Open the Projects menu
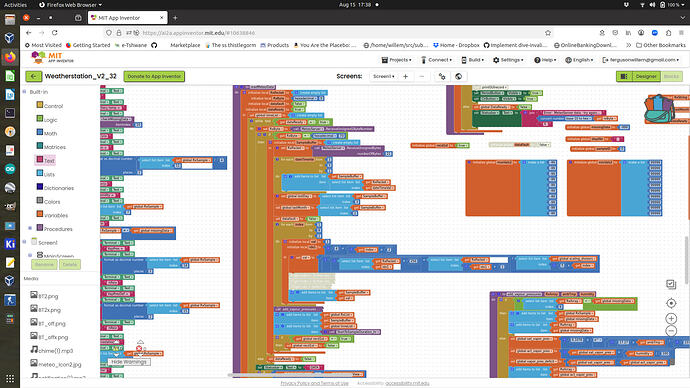690x388 pixels. point(396,60)
